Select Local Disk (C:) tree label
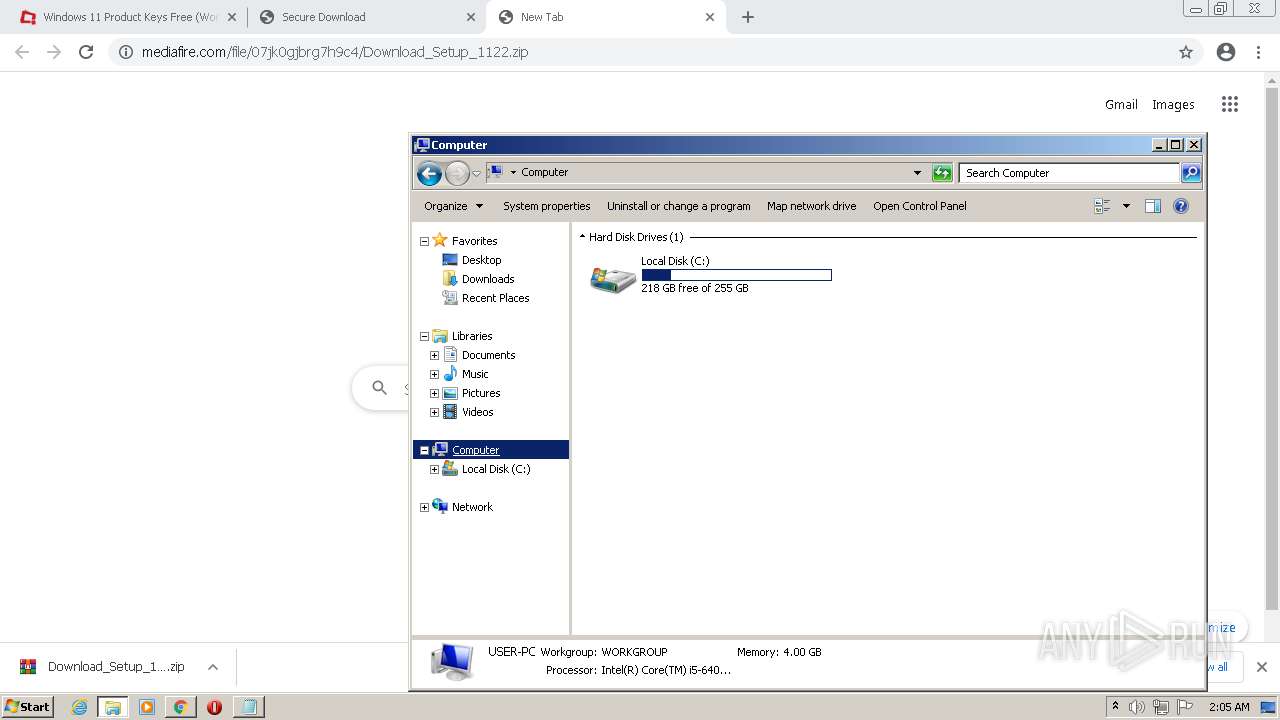Viewport: 1280px width, 720px height. click(496, 469)
